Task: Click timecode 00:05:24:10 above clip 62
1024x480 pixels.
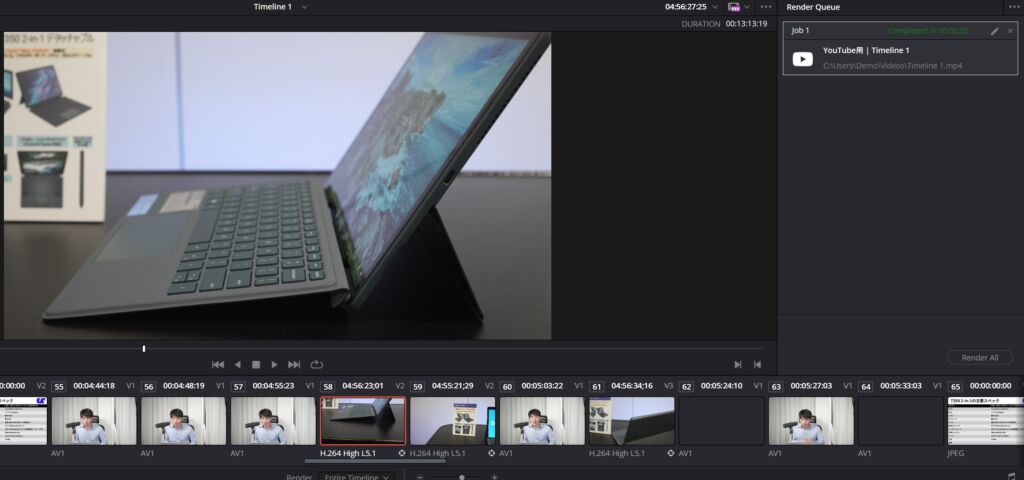Action: [x=722, y=386]
